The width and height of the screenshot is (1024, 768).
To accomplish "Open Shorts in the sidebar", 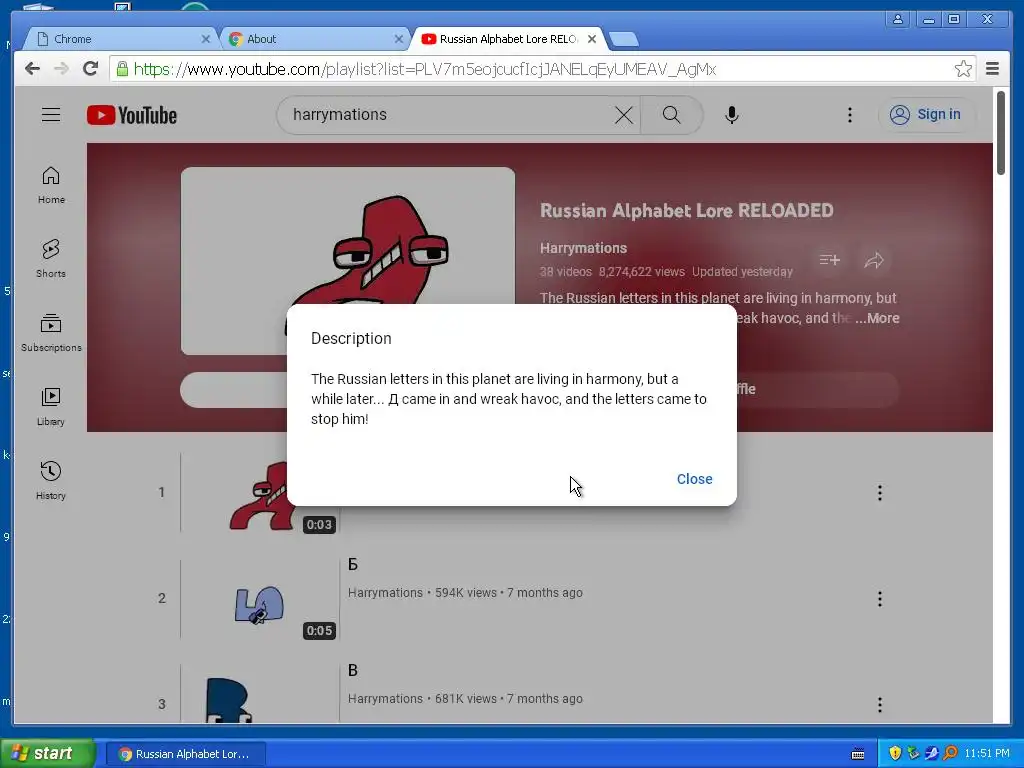I will (51, 259).
